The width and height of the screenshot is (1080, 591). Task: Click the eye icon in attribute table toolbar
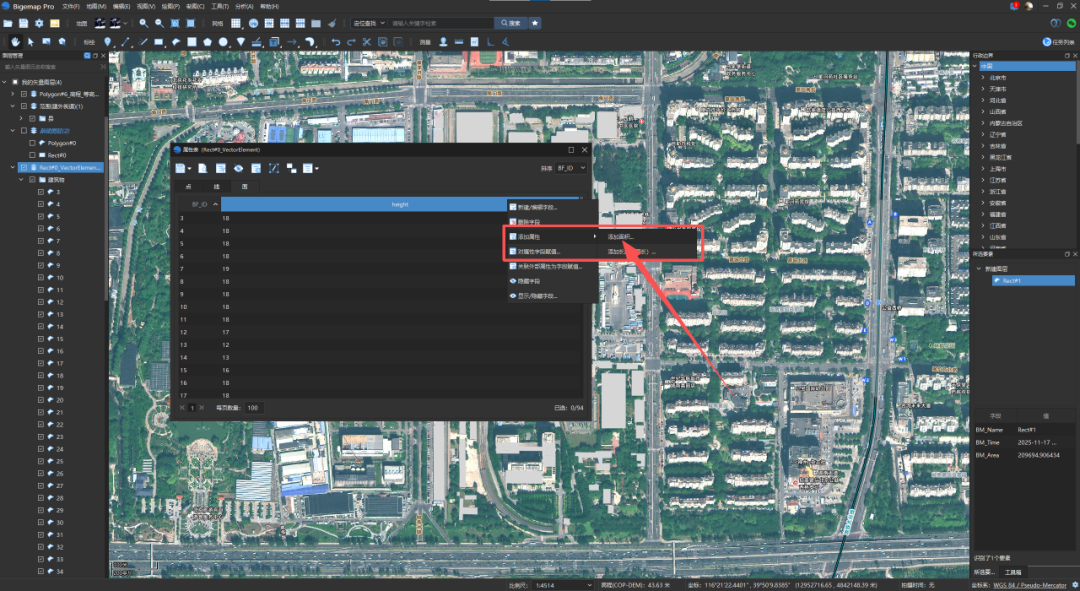pos(238,168)
